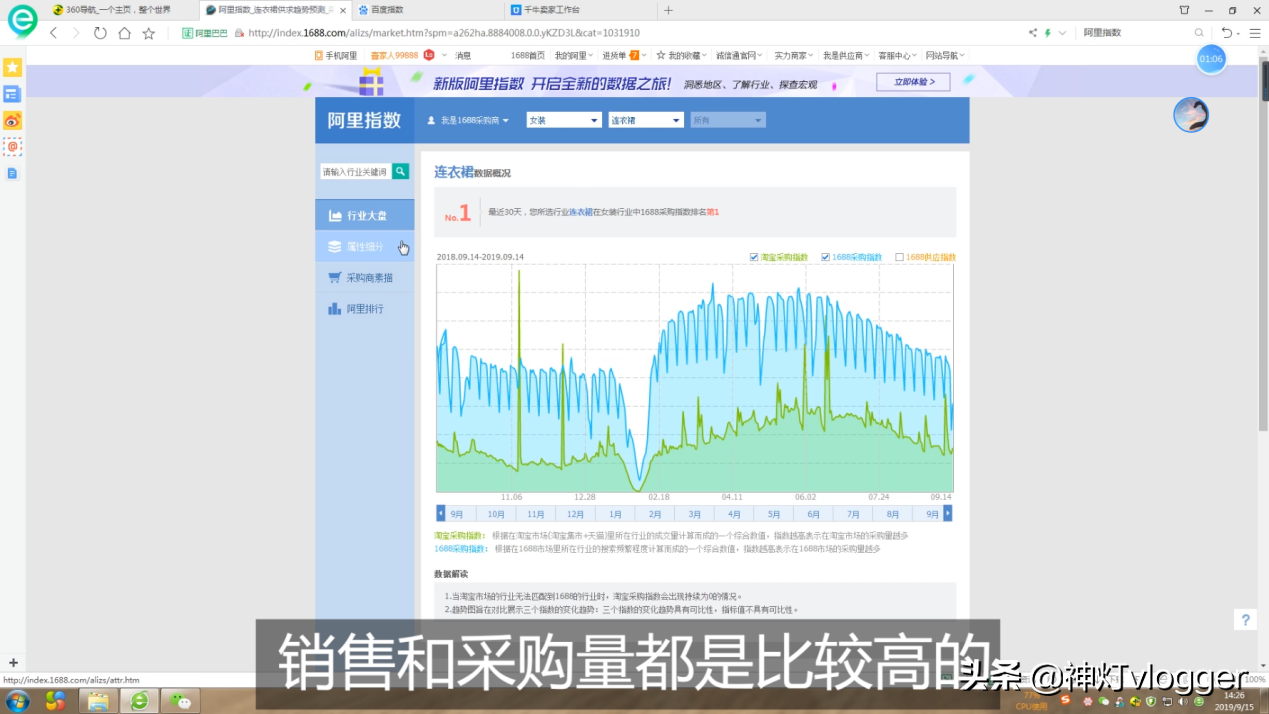The width and height of the screenshot is (1269, 714).
Task: Expand 客服中心 top menu
Action: (897, 56)
